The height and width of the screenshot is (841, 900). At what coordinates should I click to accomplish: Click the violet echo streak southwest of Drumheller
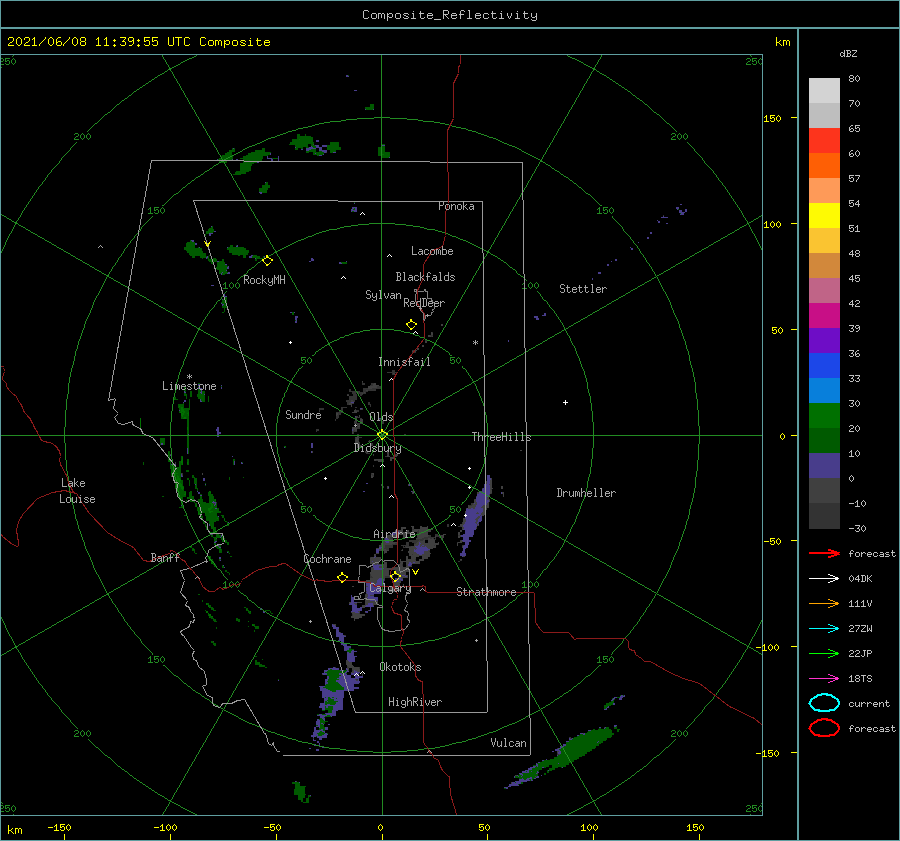coord(475,515)
